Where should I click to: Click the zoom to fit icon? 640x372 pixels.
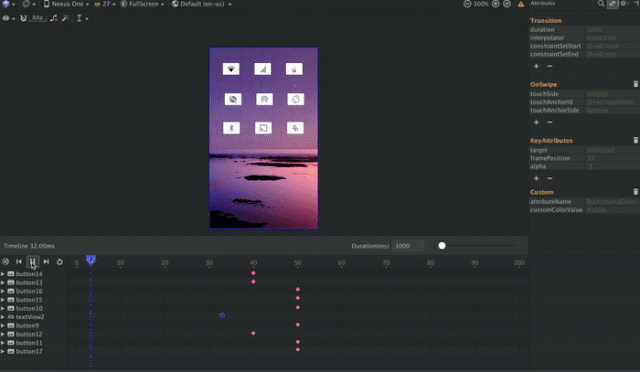tap(496, 4)
